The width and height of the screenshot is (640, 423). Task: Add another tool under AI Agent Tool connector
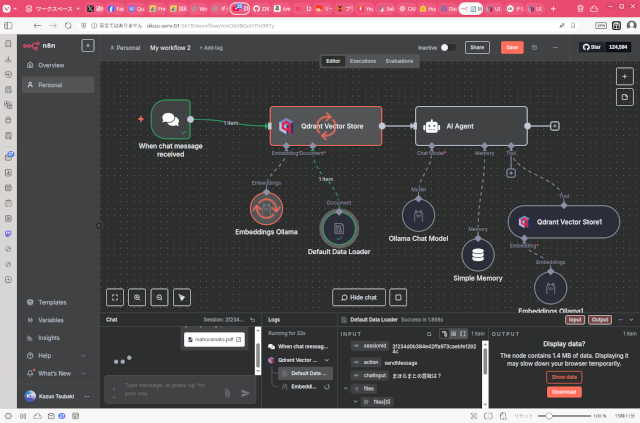click(x=511, y=173)
